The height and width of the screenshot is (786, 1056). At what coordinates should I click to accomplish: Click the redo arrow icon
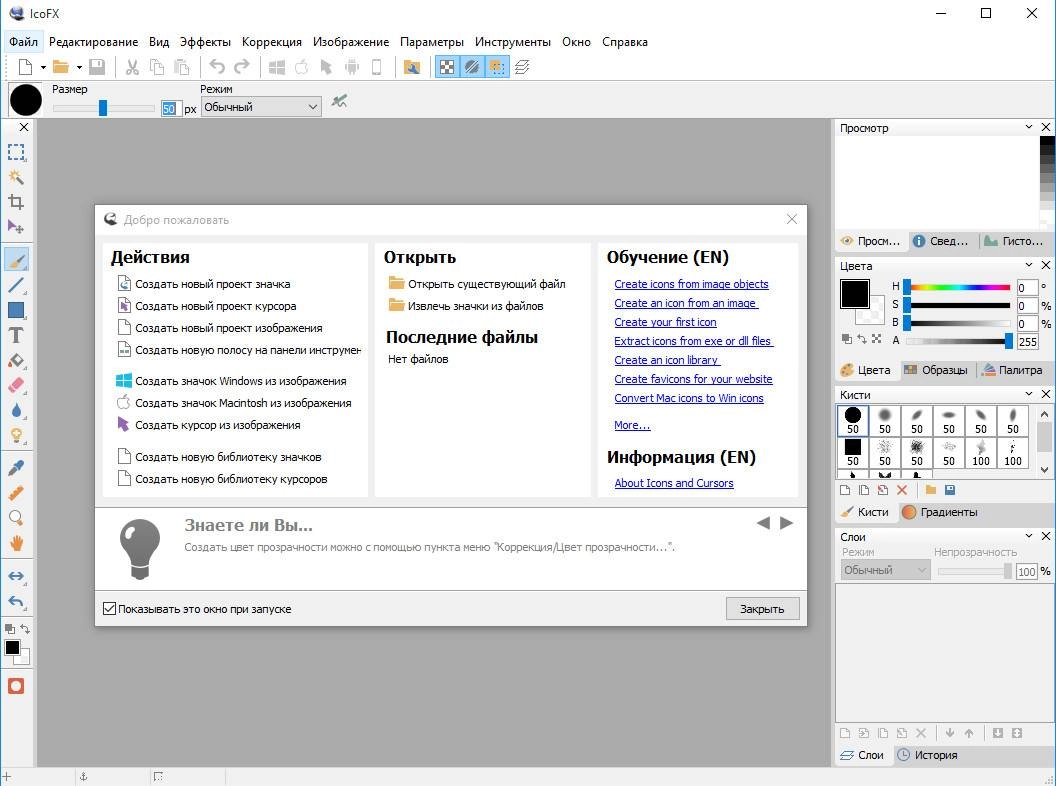pyautogui.click(x=242, y=67)
